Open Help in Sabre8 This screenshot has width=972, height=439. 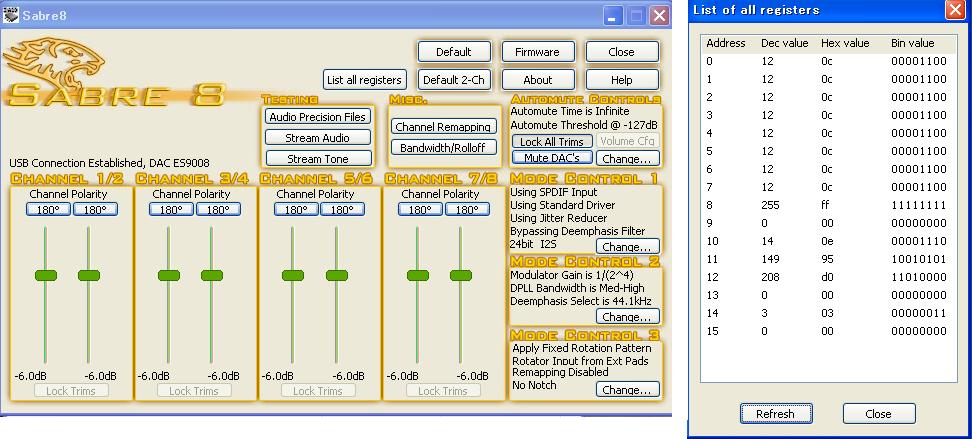tap(621, 79)
